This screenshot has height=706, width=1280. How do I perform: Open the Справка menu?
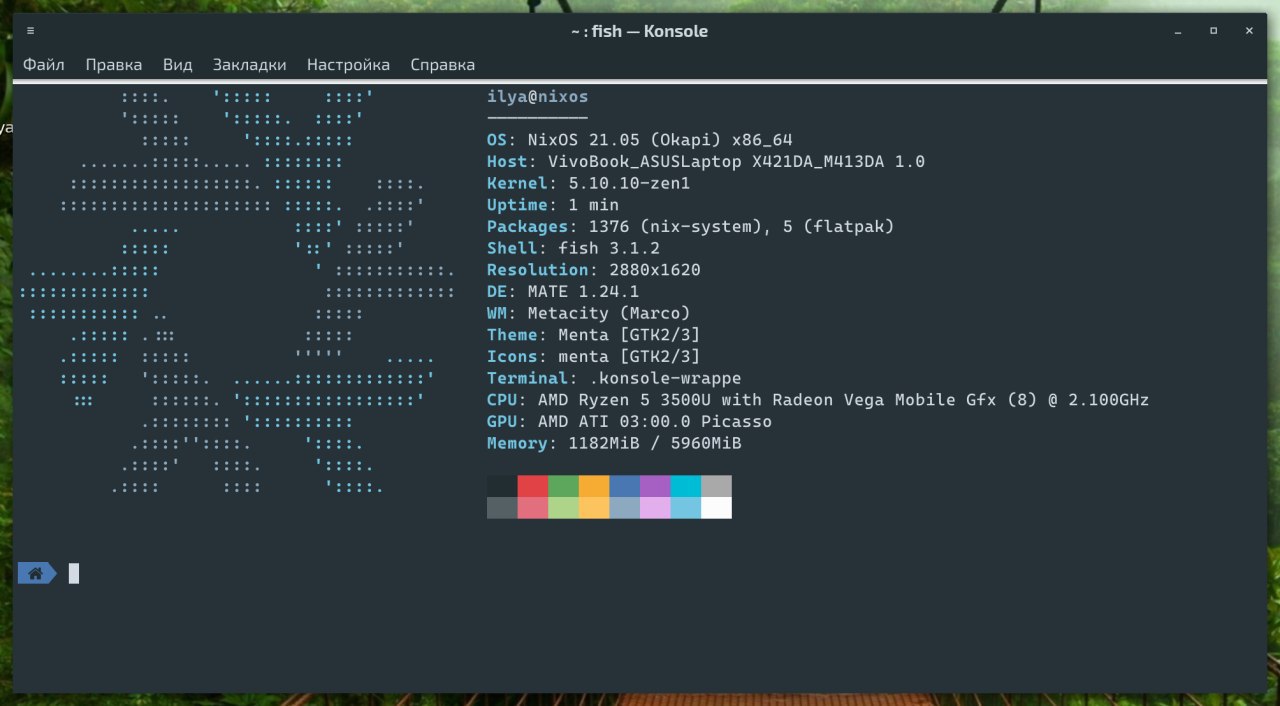click(443, 65)
